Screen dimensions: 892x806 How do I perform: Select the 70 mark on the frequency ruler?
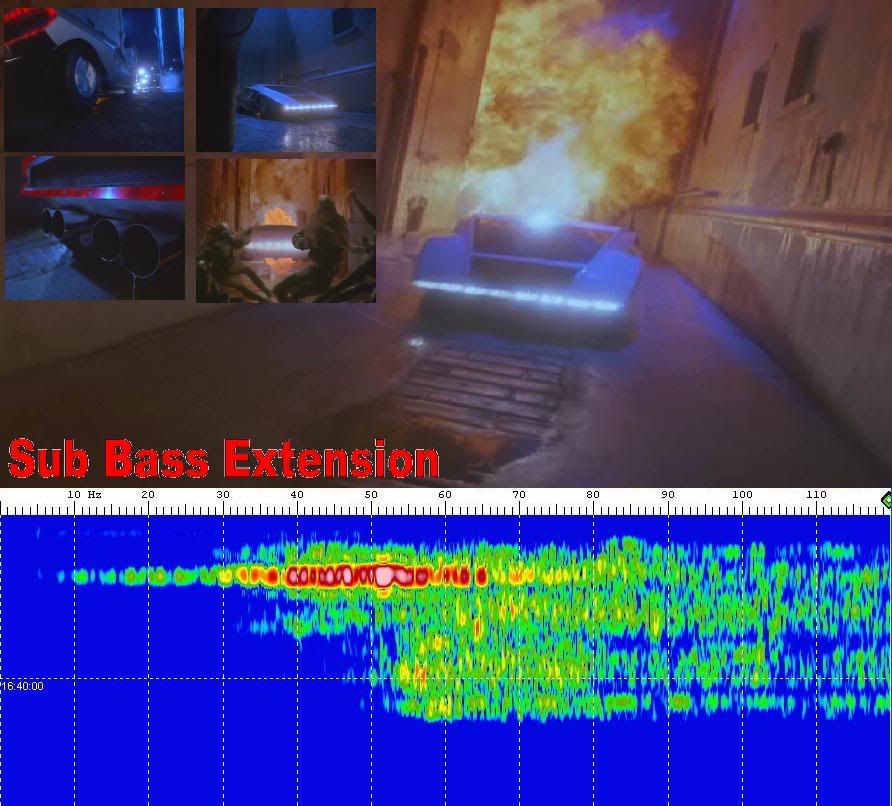pos(519,495)
